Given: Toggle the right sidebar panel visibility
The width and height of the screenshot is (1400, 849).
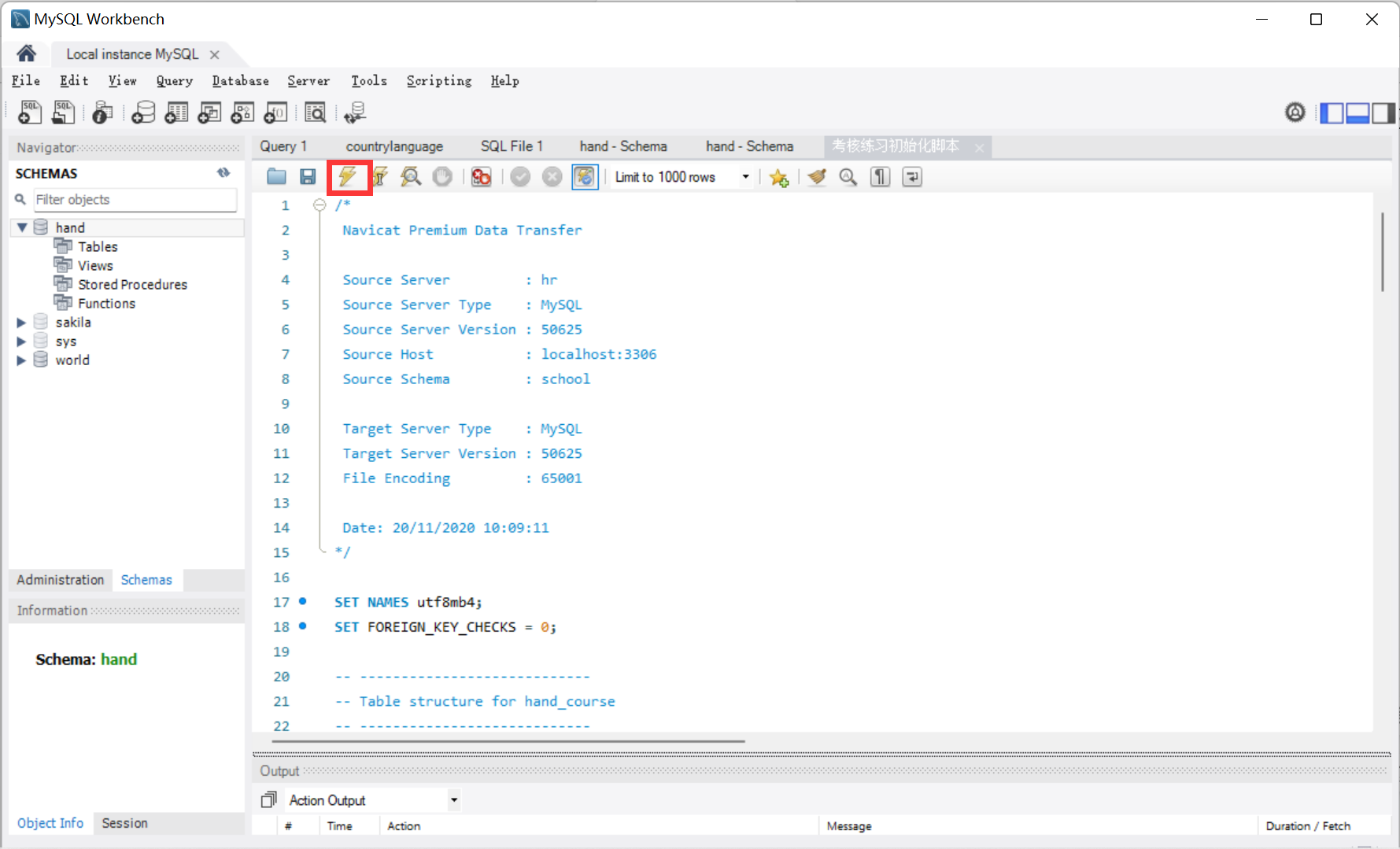Looking at the screenshot, I should click(1383, 113).
